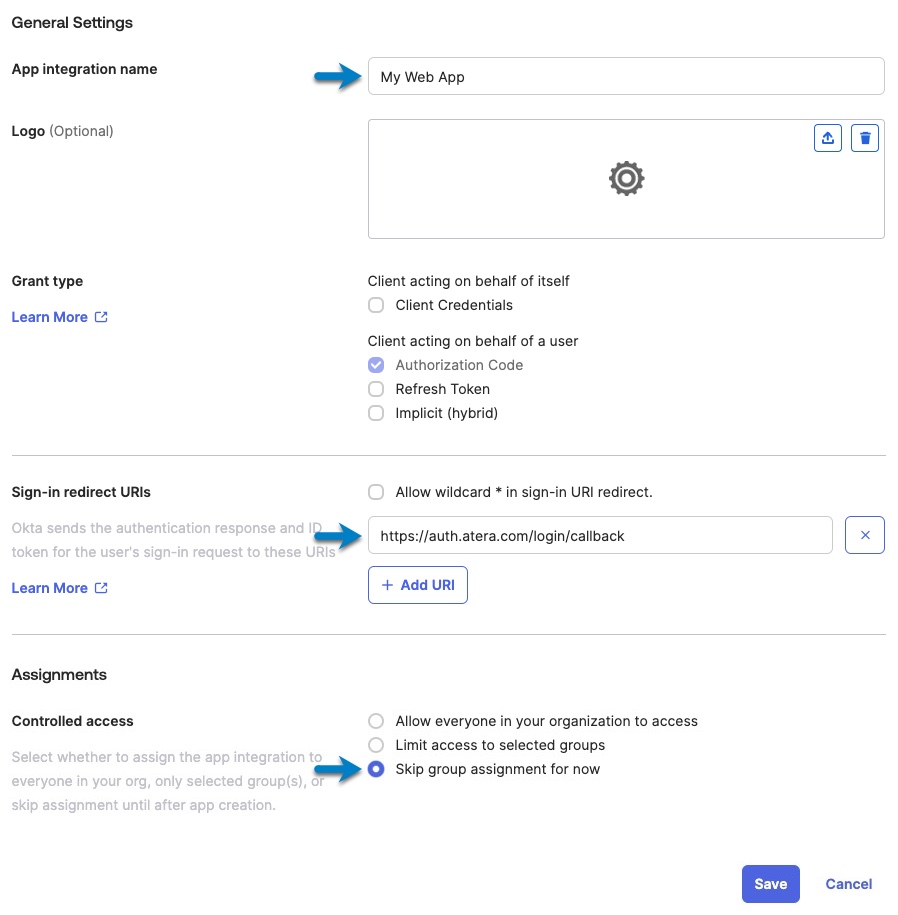The width and height of the screenshot is (898, 915).
Task: Click the upload logo icon
Action: pos(827,138)
